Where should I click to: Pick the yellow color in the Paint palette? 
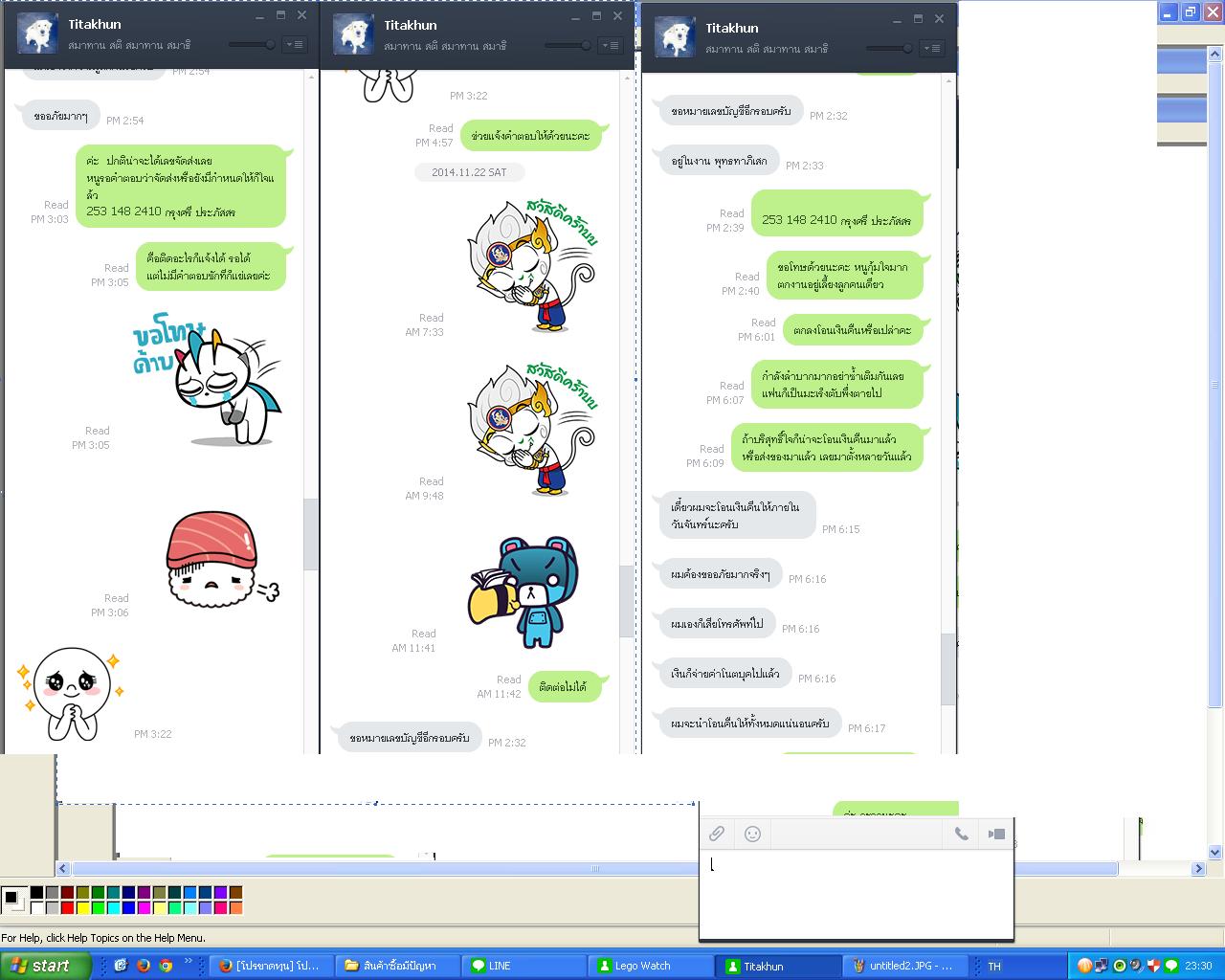tap(82, 908)
